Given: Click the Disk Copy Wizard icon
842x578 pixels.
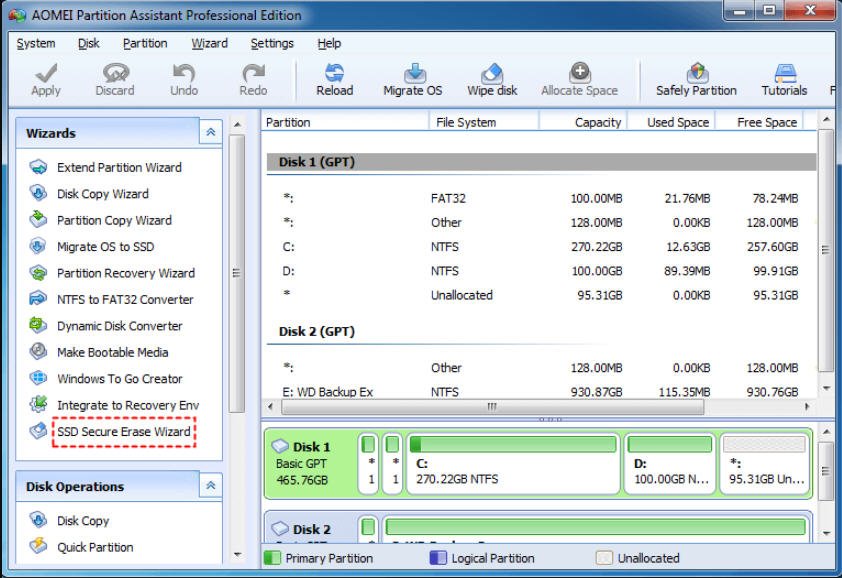Looking at the screenshot, I should [x=38, y=193].
